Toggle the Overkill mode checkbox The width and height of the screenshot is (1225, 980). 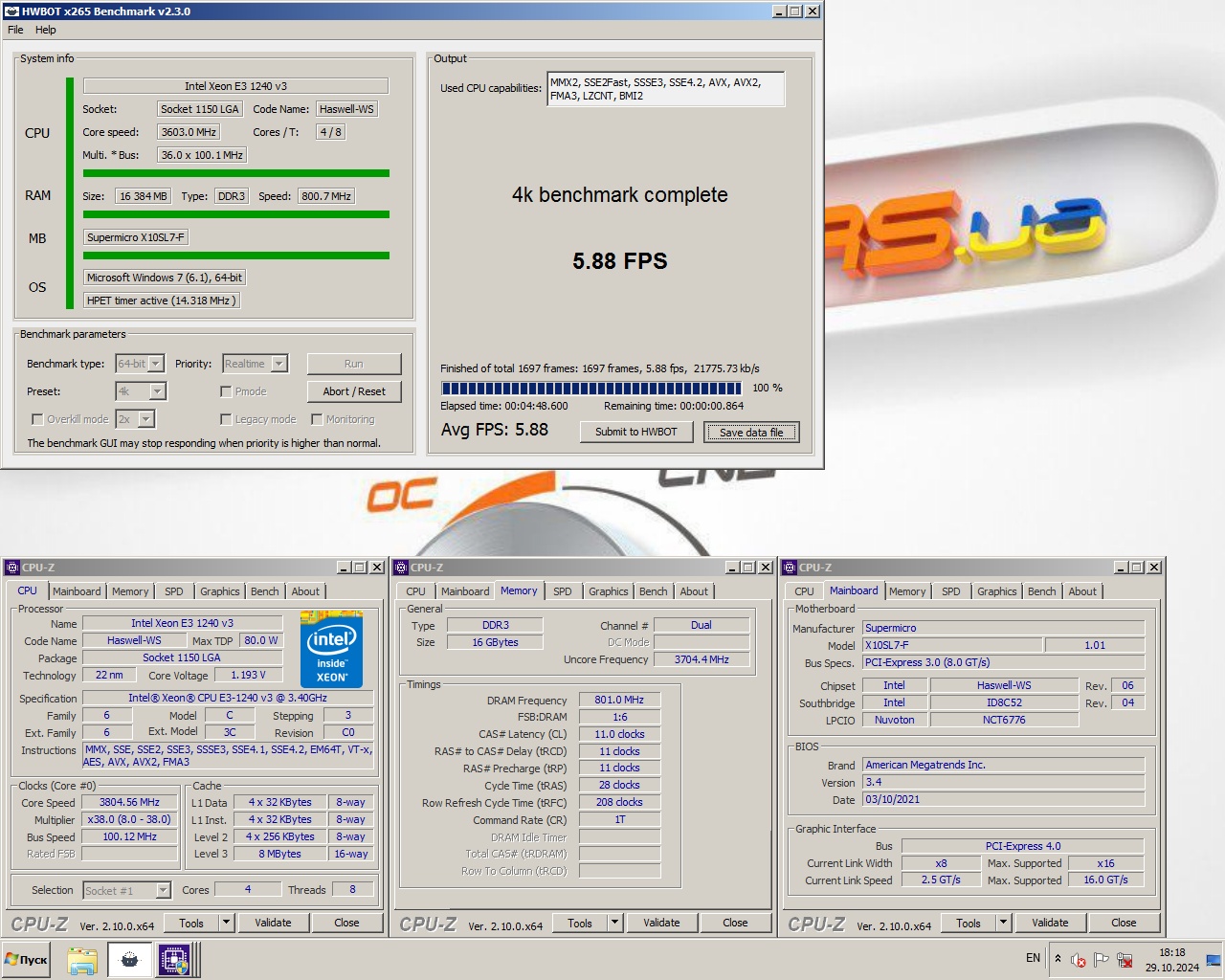tap(37, 419)
